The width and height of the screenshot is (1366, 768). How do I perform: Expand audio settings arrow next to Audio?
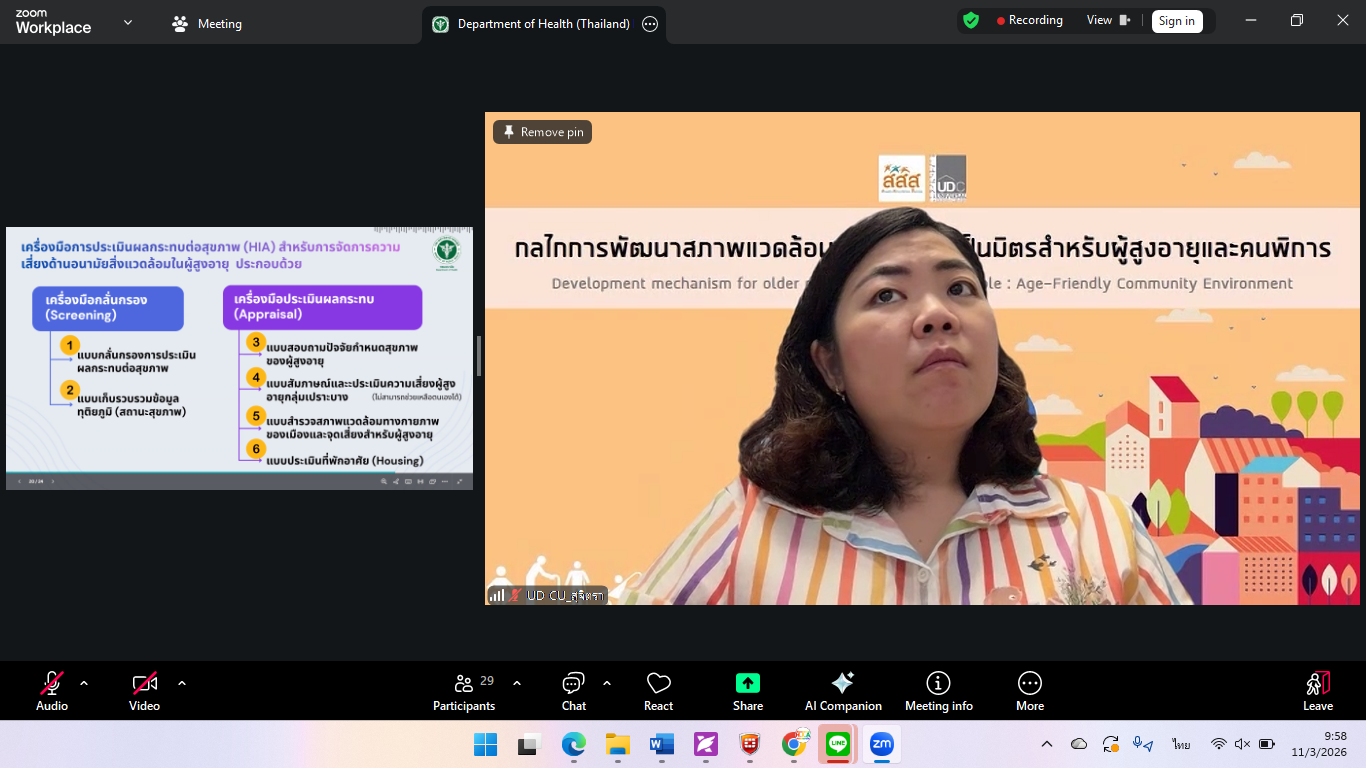pyautogui.click(x=84, y=683)
